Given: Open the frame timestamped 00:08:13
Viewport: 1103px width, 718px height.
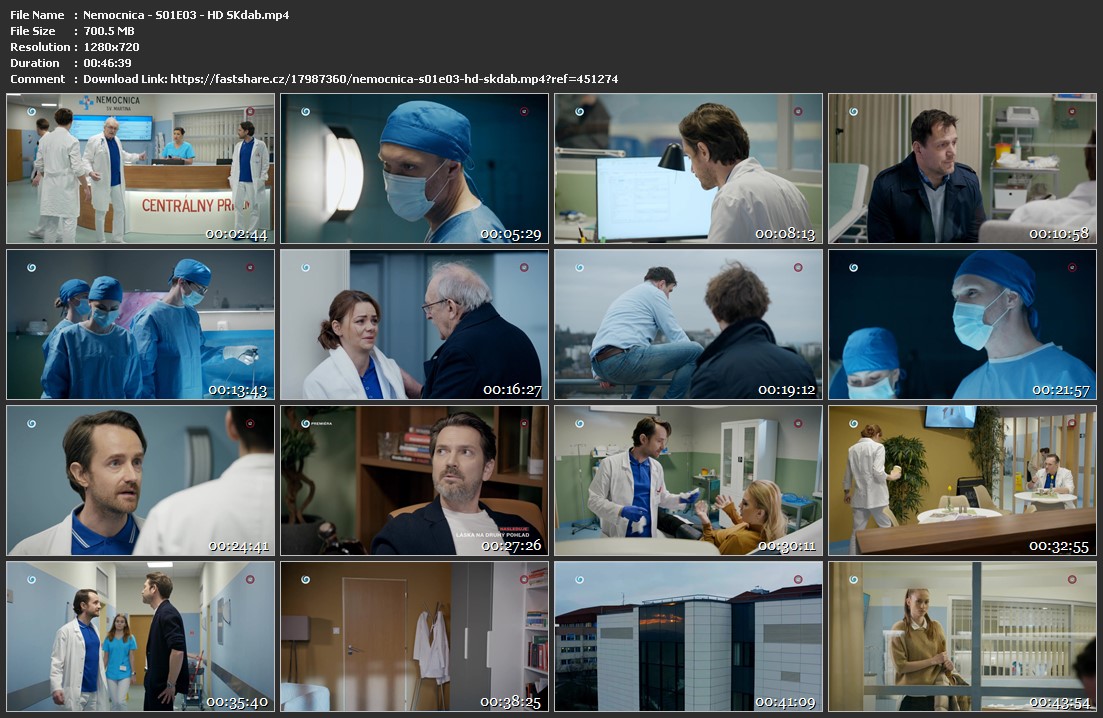Looking at the screenshot, I should [688, 169].
